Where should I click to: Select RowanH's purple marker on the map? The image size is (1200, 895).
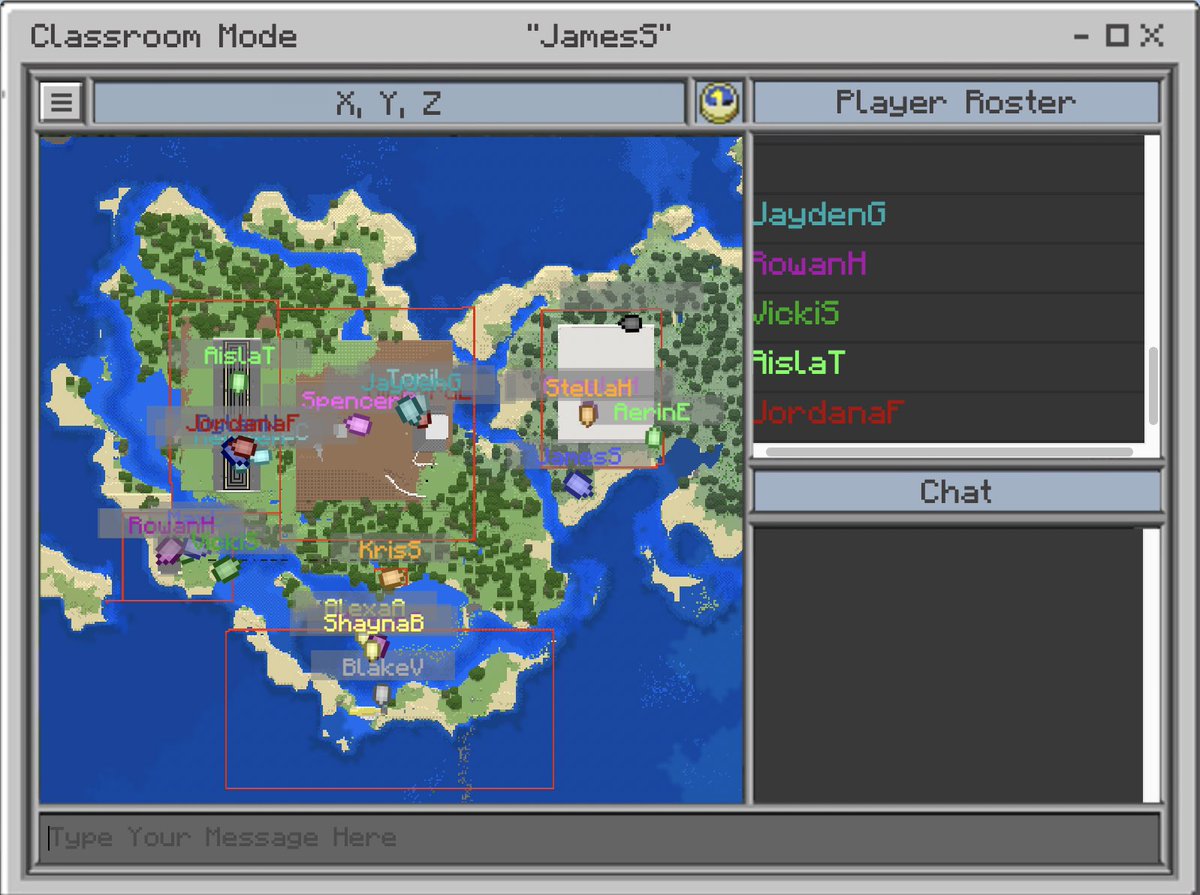pyautogui.click(x=170, y=551)
